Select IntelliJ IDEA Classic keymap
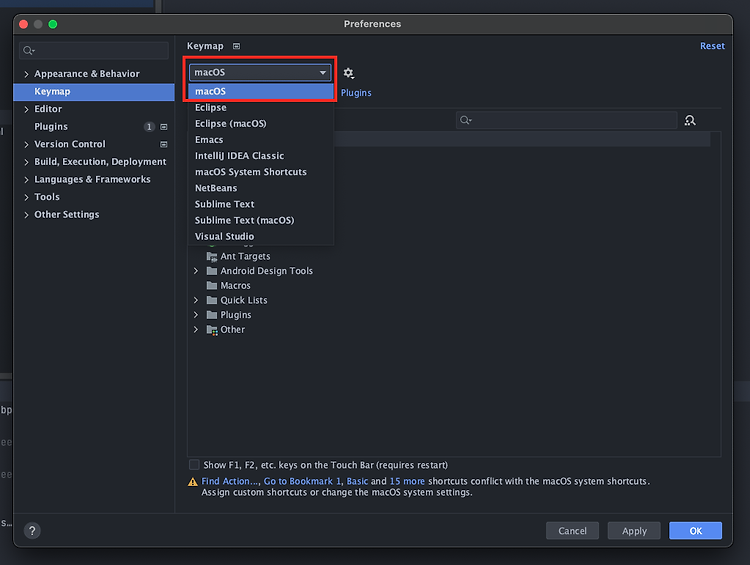 click(261, 156)
